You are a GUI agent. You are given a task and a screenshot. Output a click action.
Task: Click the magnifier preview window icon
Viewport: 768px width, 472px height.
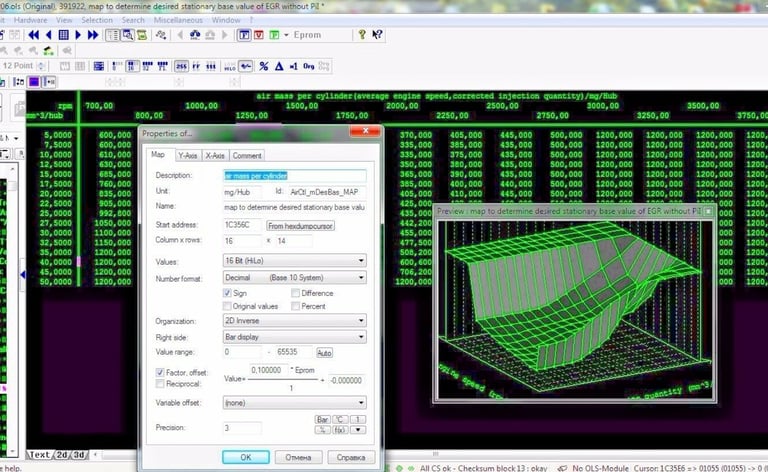click(x=127, y=35)
